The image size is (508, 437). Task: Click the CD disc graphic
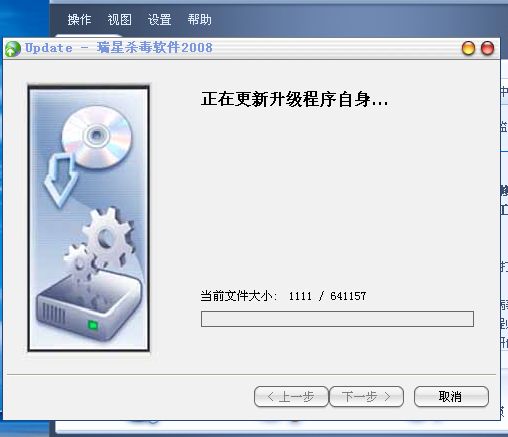pyautogui.click(x=97, y=136)
